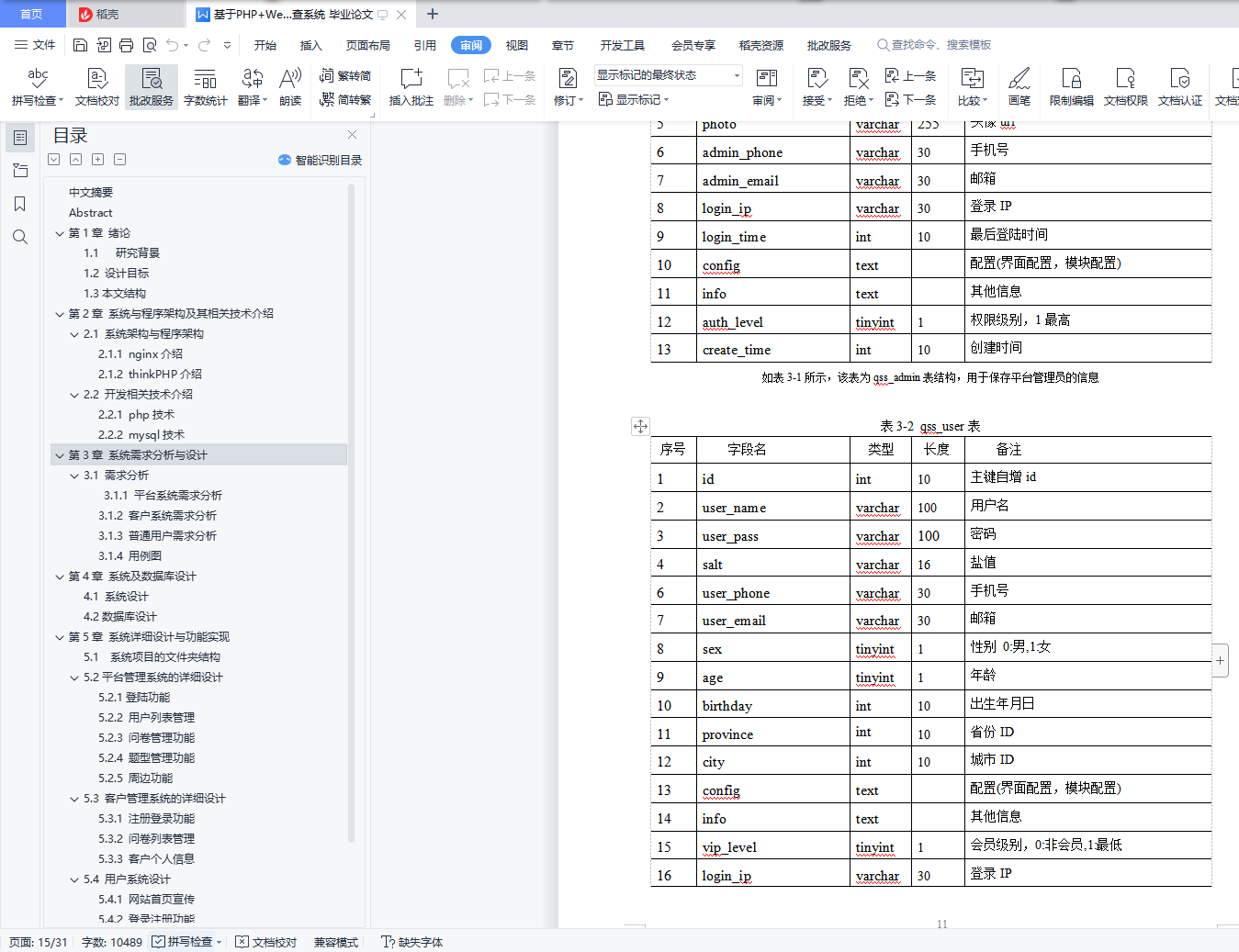
Task: Click the 页面: 15/31 page indicator
Action: pos(39,942)
